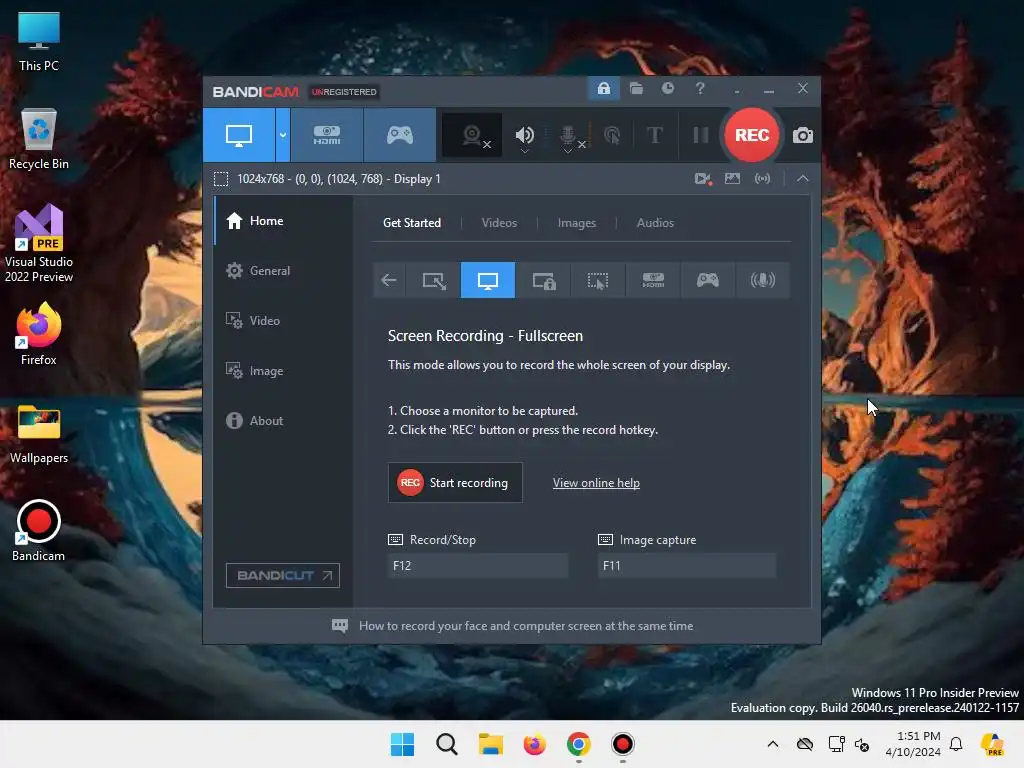Switch to the Audios tab
Image resolution: width=1024 pixels, height=768 pixels.
(655, 223)
